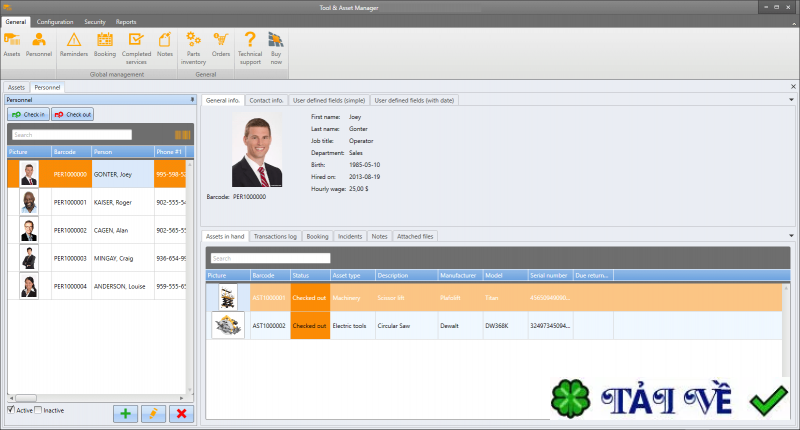Toggle the Personnel panel pin

point(192,100)
